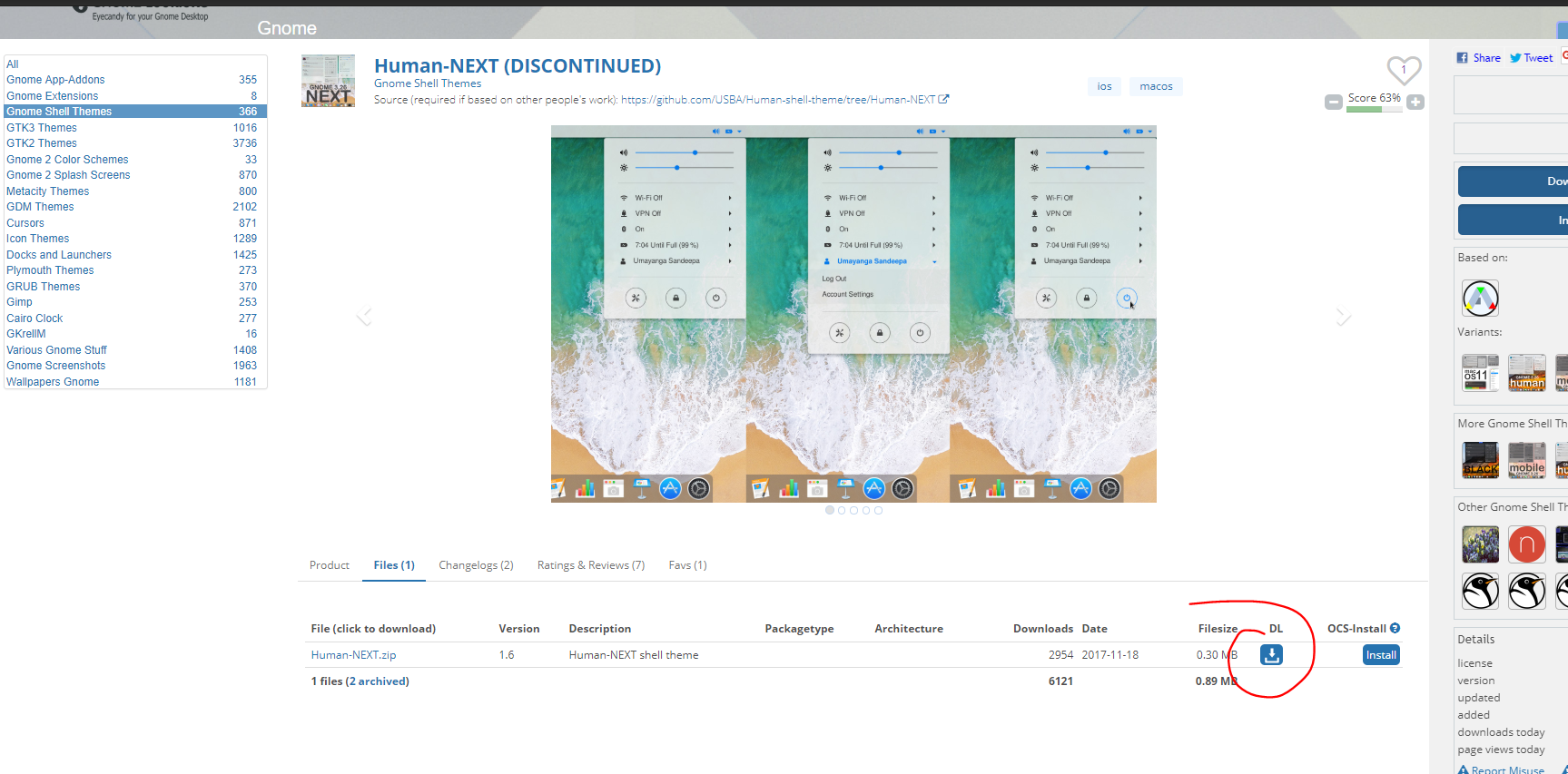The image size is (1568, 774).
Task: Share on Facebook
Action: click(1478, 57)
